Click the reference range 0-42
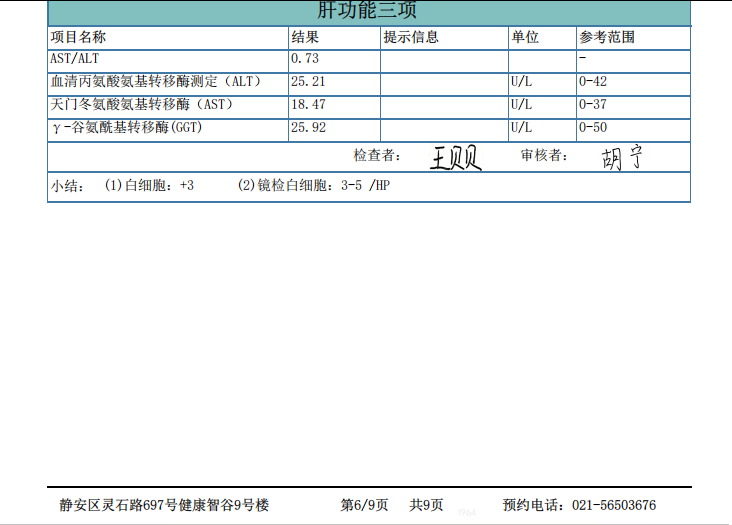The image size is (732, 525). (x=593, y=82)
